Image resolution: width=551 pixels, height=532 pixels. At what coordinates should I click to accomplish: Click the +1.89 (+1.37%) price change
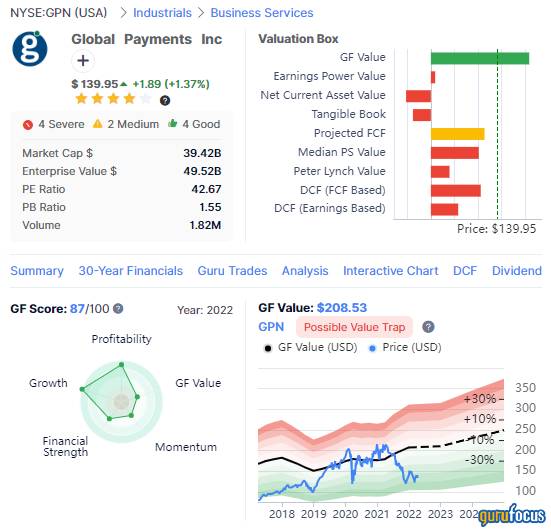[171, 84]
